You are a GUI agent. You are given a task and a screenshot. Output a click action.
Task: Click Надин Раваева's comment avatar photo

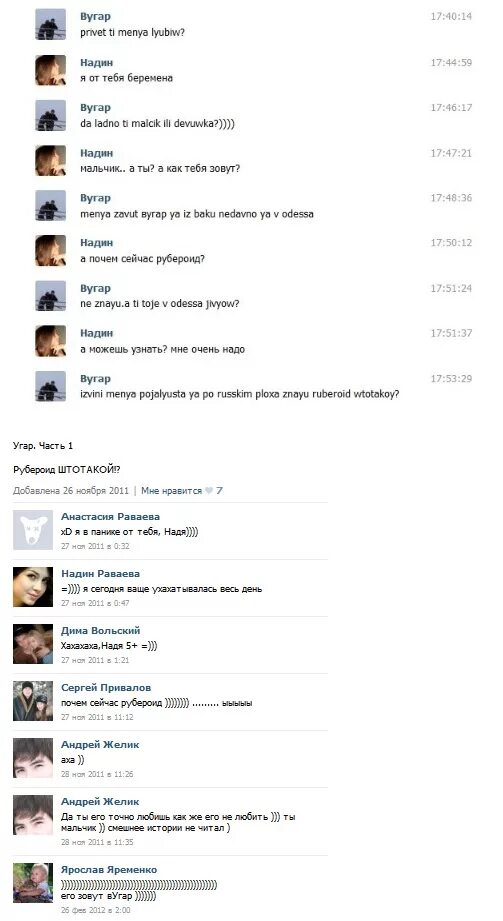pos(33,587)
